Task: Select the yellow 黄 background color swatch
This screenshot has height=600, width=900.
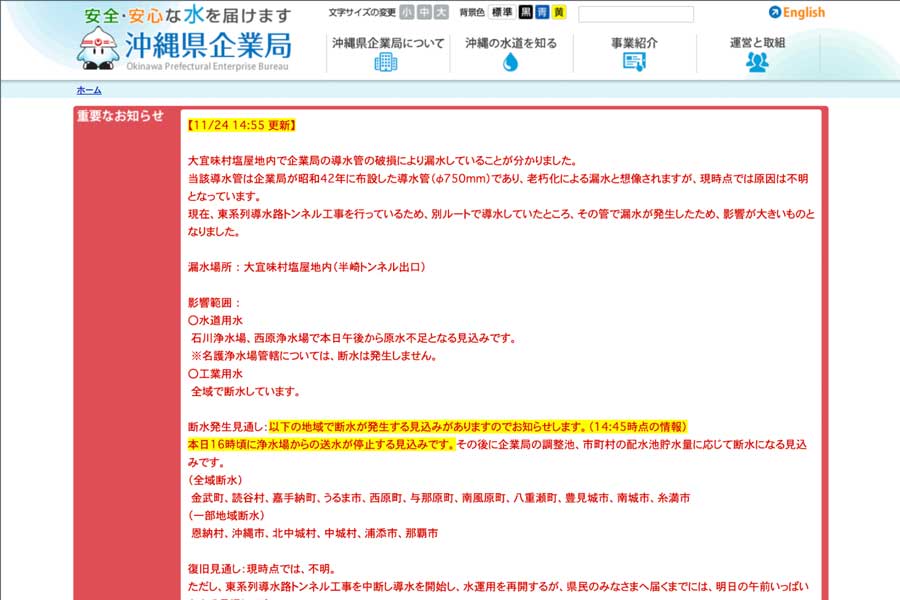Action: 559,11
